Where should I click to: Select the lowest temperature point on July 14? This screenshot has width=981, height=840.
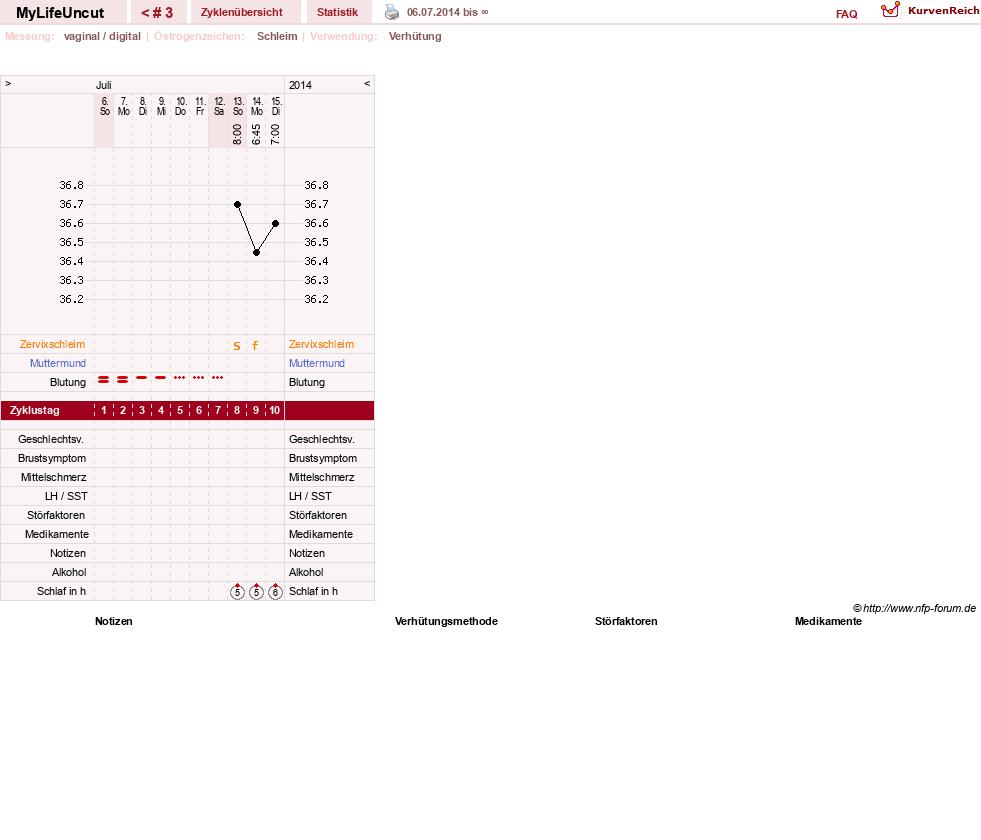257,253
